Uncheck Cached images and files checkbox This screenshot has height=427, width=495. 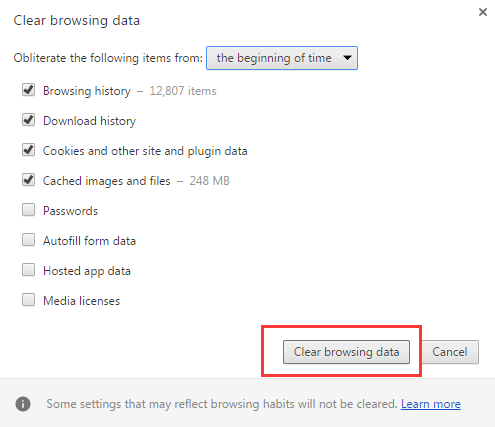[28, 180]
